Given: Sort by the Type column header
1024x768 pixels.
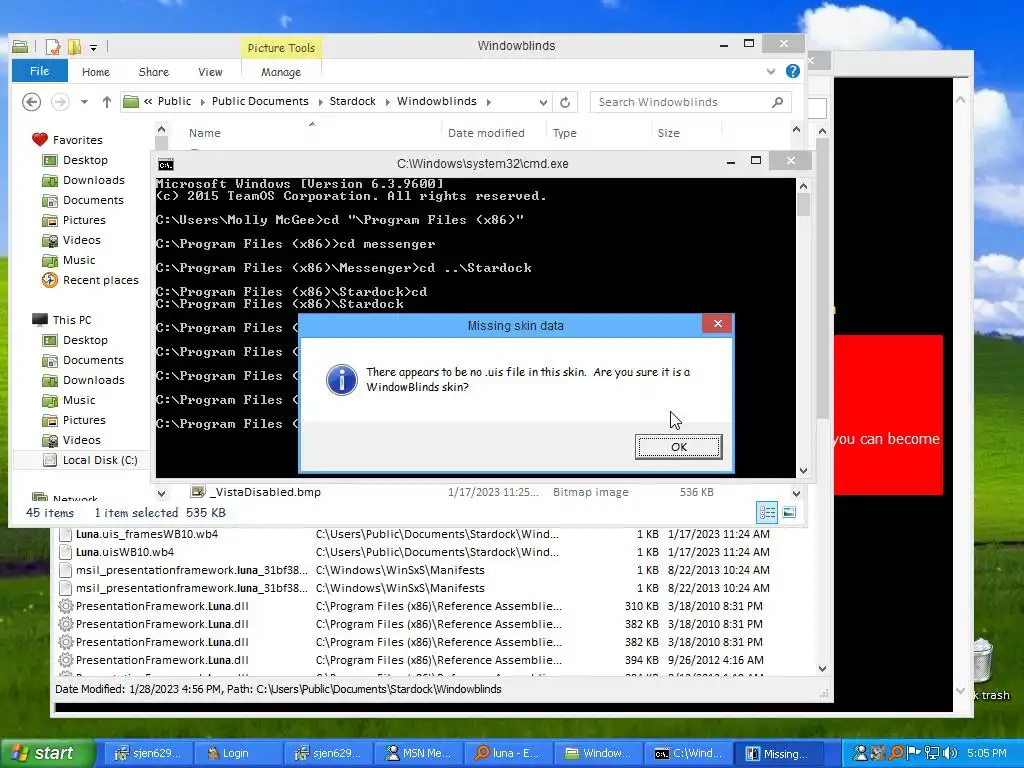Looking at the screenshot, I should coord(564,133).
